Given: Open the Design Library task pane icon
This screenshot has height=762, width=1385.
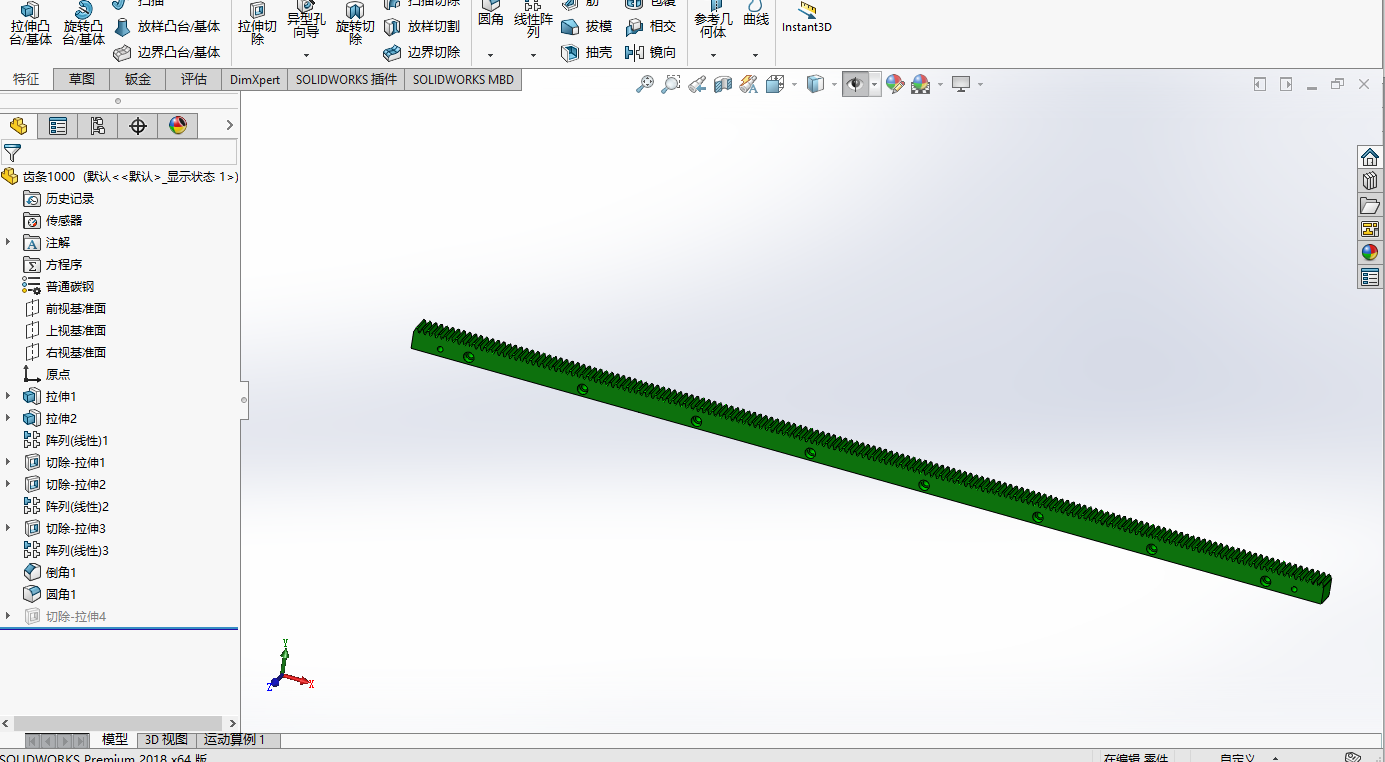Looking at the screenshot, I should coord(1370,181).
